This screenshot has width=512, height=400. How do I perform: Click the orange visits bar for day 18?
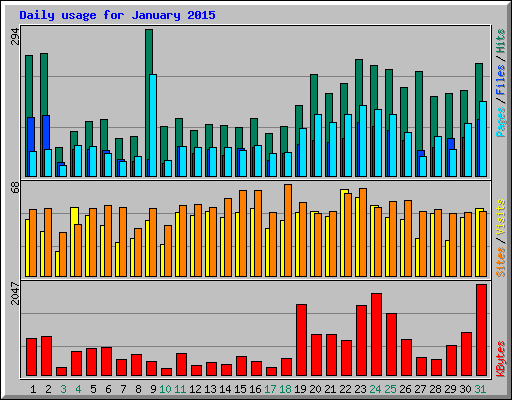(x=288, y=230)
